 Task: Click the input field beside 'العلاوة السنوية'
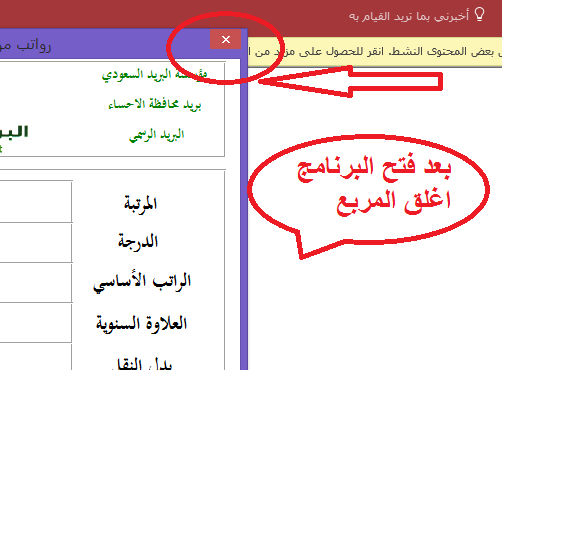[x=36, y=323]
